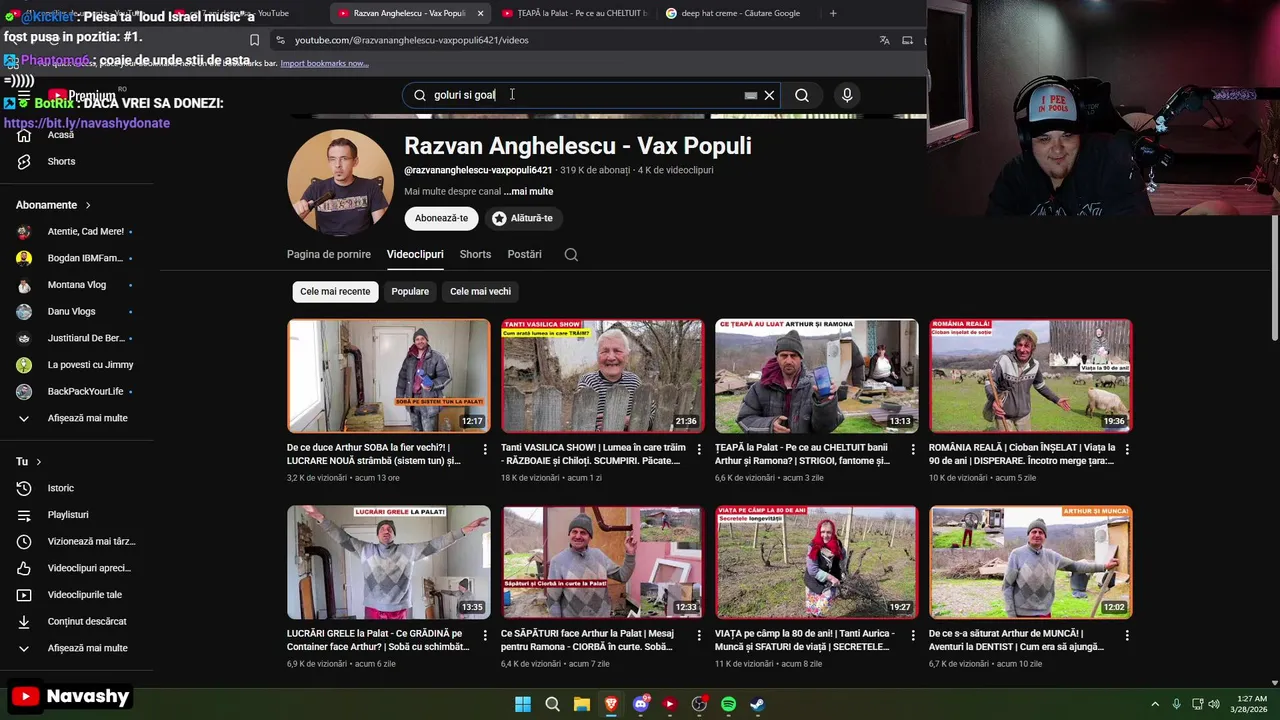Open Steam from the taskbar
The height and width of the screenshot is (720, 1280).
tap(758, 704)
